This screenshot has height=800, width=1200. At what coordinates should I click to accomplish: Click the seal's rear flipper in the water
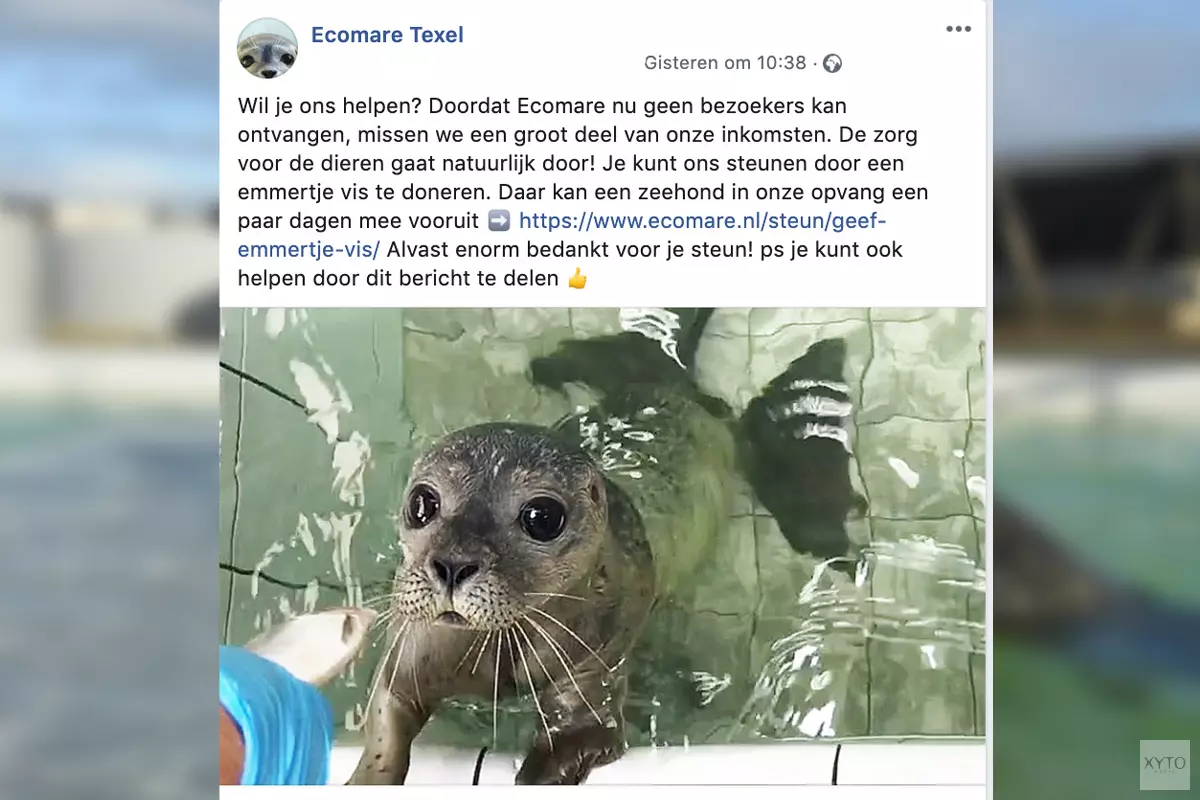point(800,440)
